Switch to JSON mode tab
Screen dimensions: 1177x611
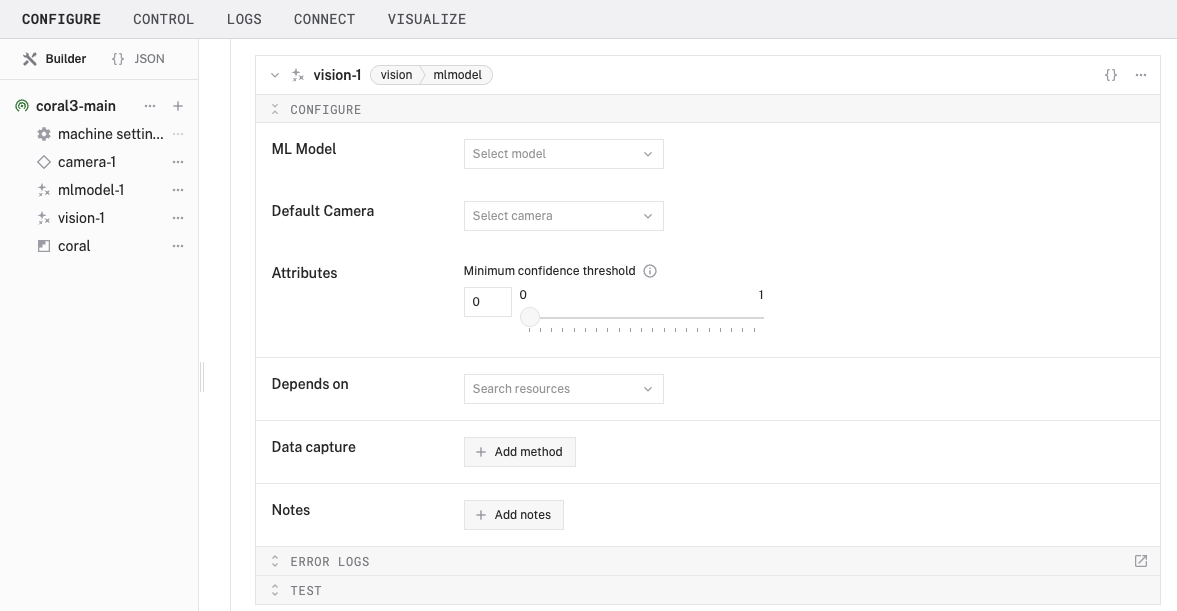click(138, 59)
